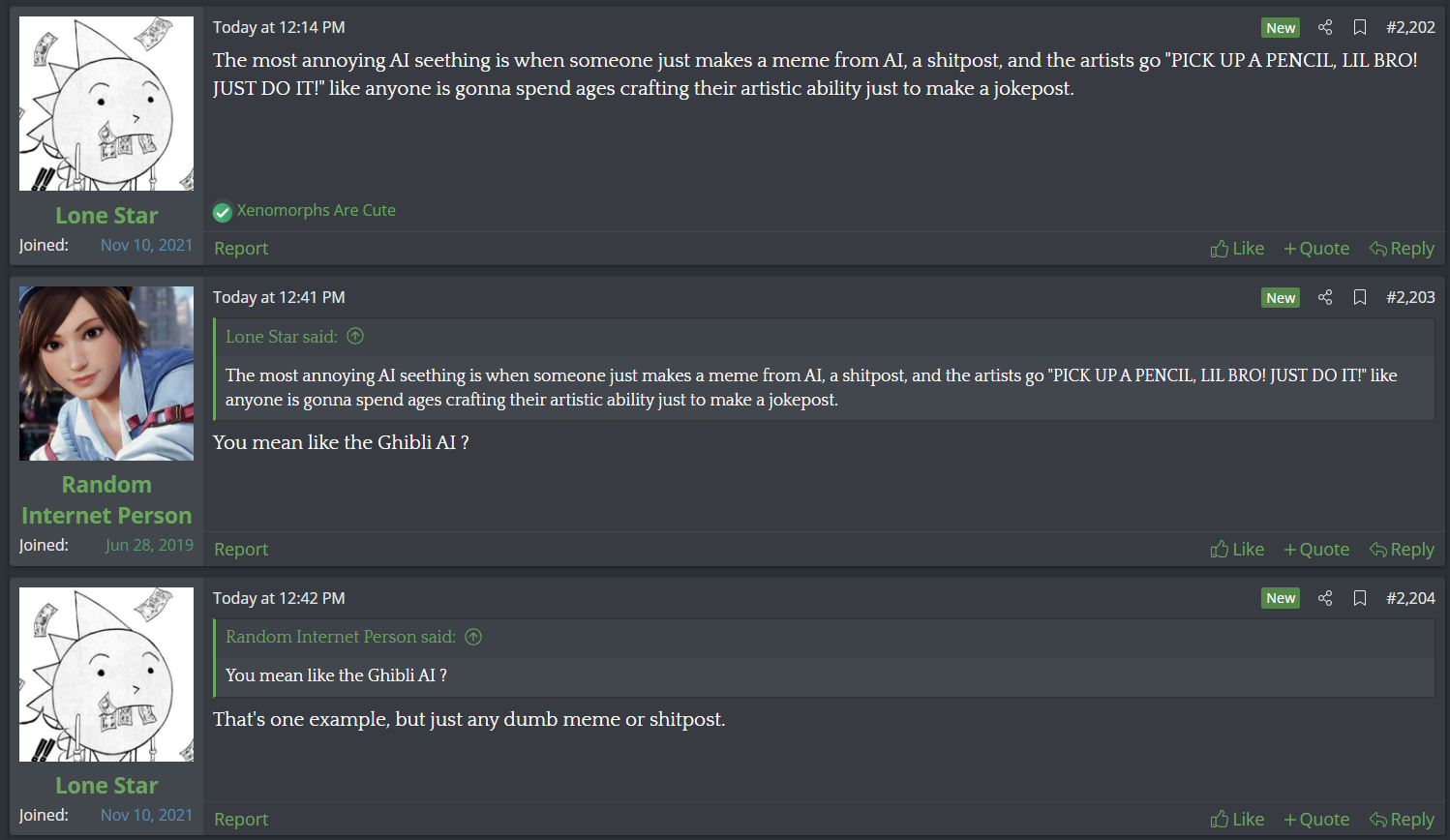Open Xenomorphs Are Cute reaction user
The height and width of the screenshot is (840, 1450).
(316, 210)
